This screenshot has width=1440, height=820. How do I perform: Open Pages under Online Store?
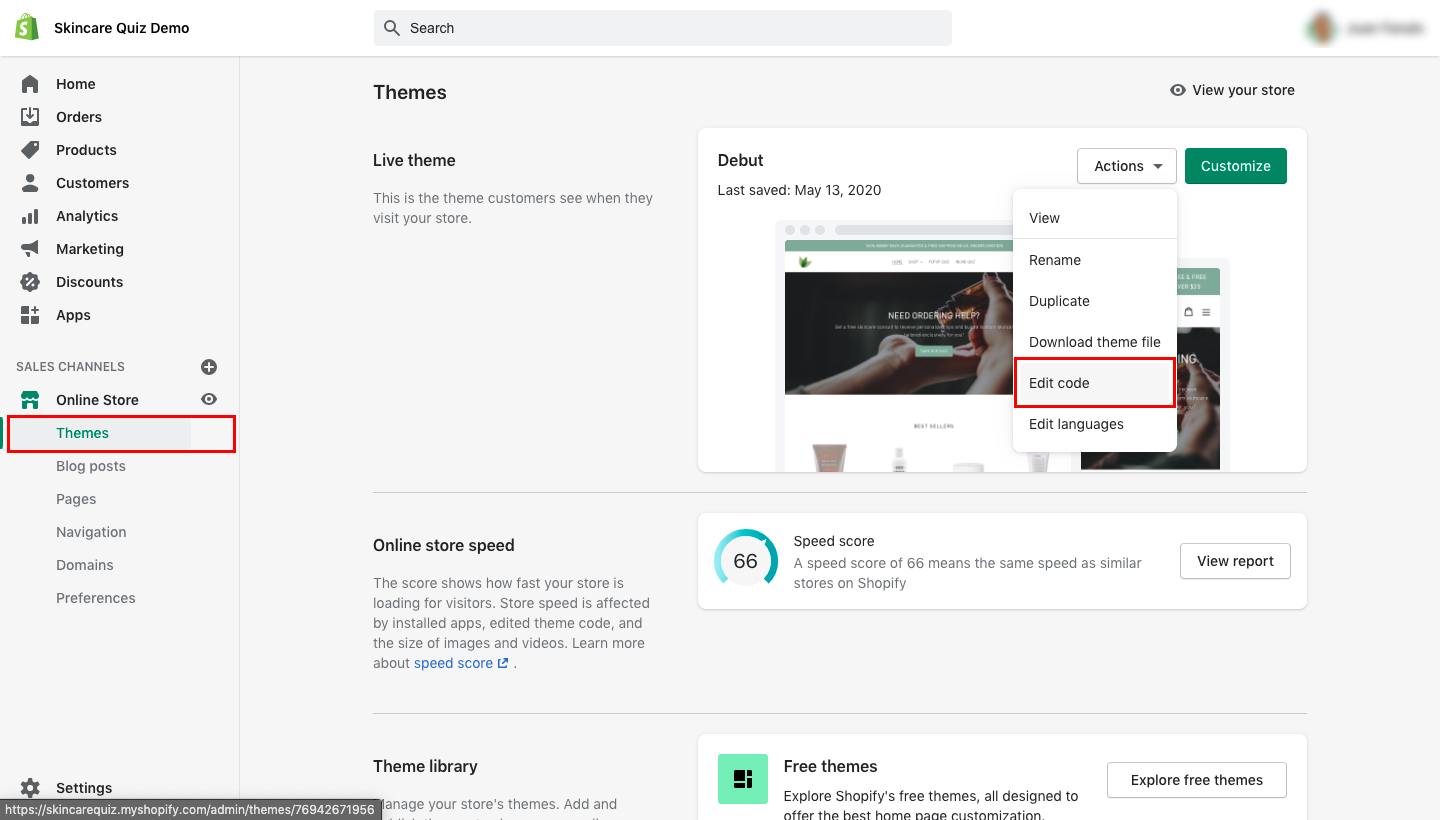tap(76, 499)
